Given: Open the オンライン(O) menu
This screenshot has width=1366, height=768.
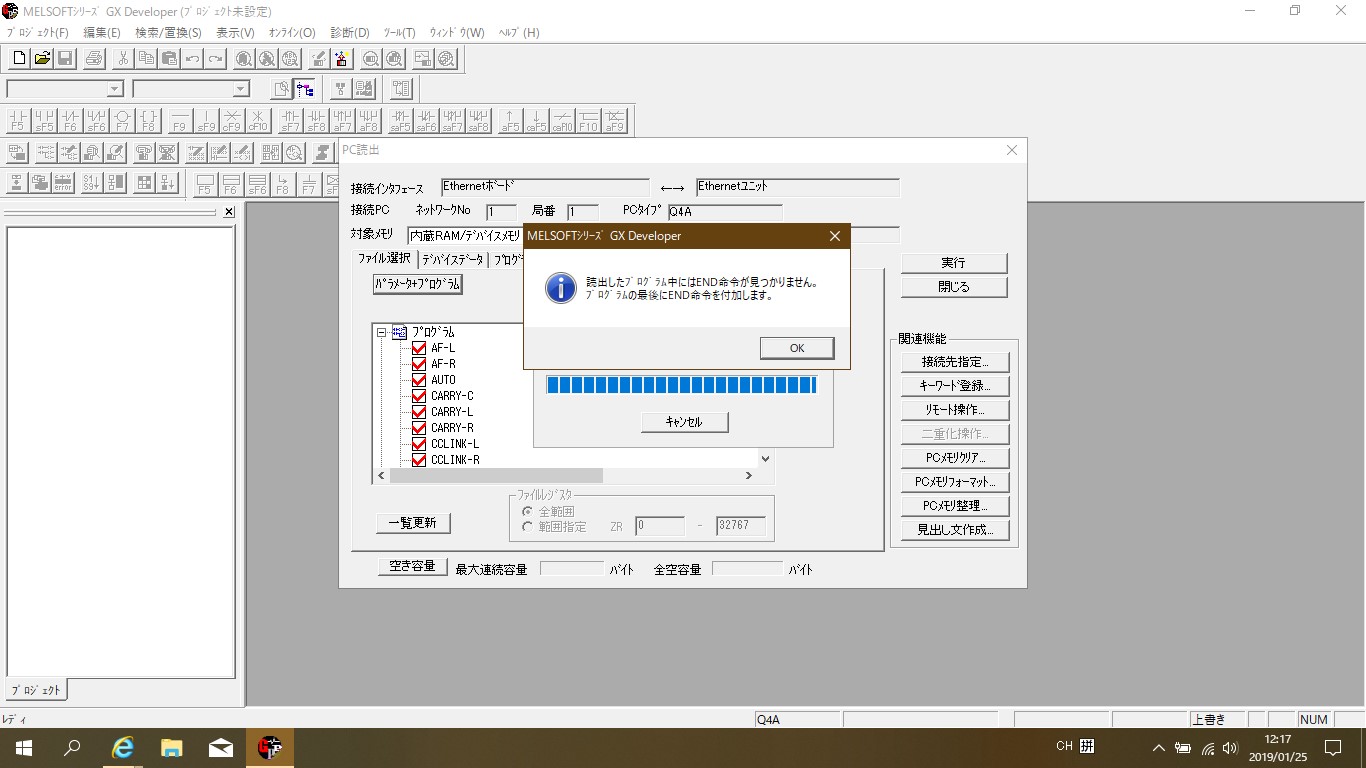Looking at the screenshot, I should point(291,33).
